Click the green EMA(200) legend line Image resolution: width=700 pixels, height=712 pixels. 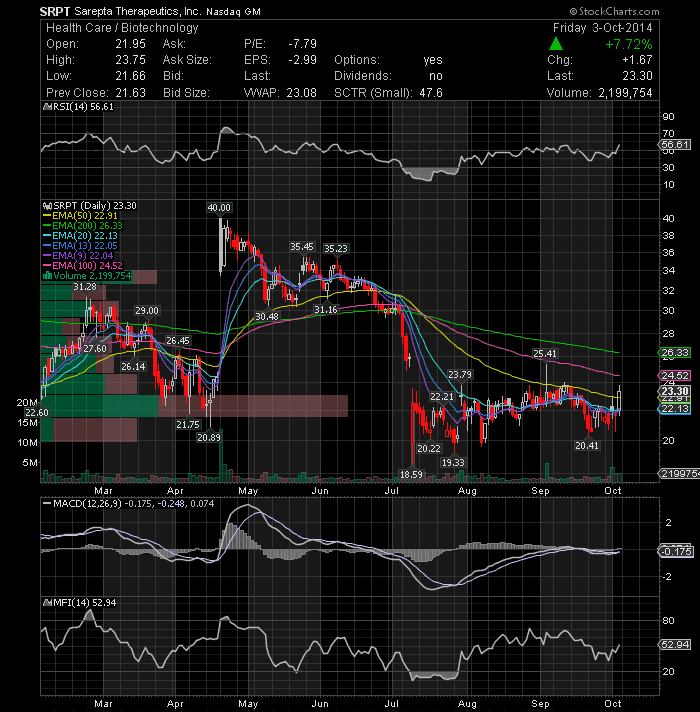47,226
